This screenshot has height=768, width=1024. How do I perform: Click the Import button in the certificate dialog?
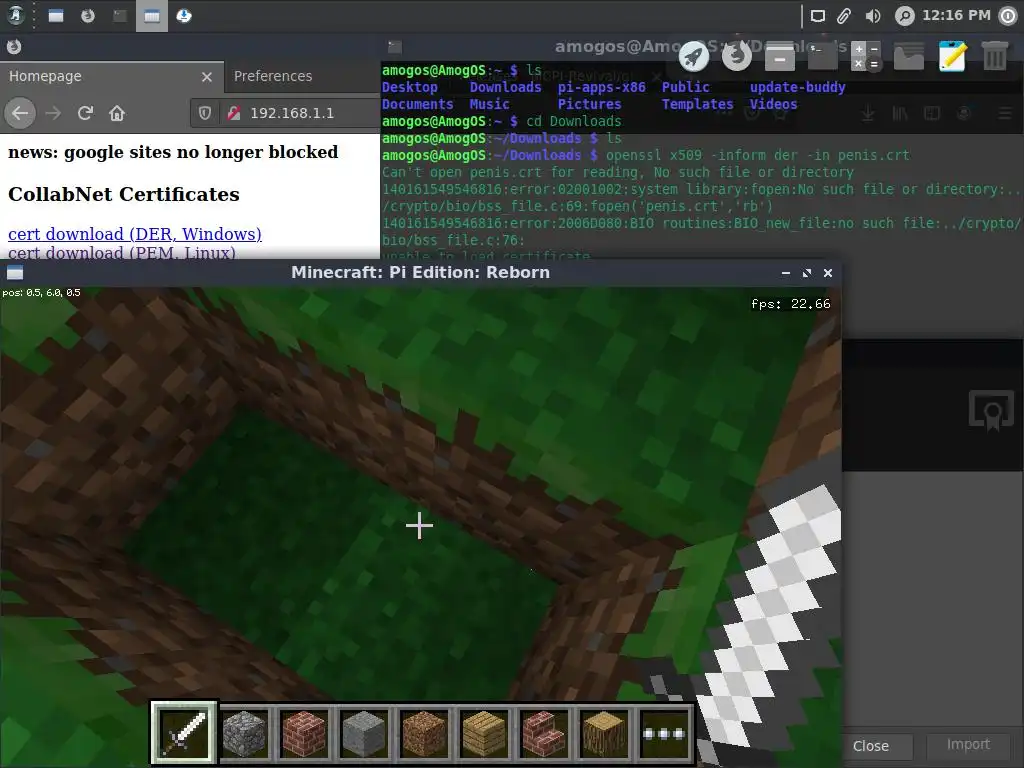pos(968,744)
